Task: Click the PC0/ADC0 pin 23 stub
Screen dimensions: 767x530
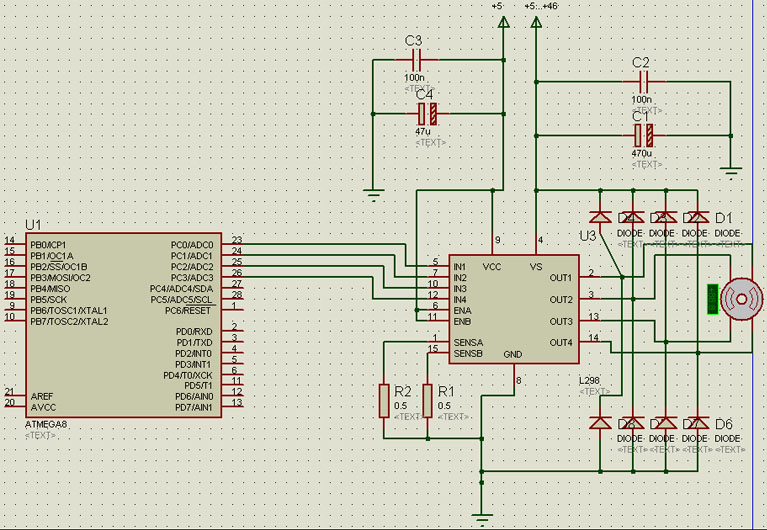Action: coord(232,244)
